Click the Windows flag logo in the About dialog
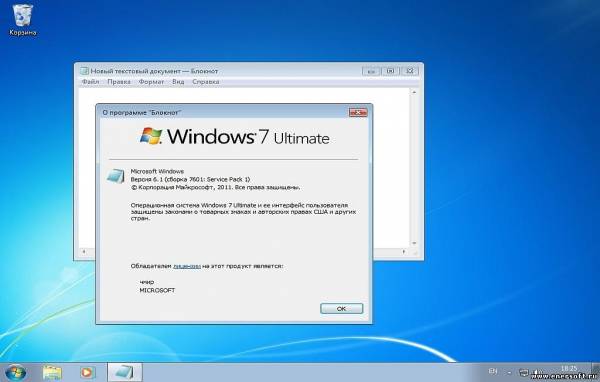 151,136
